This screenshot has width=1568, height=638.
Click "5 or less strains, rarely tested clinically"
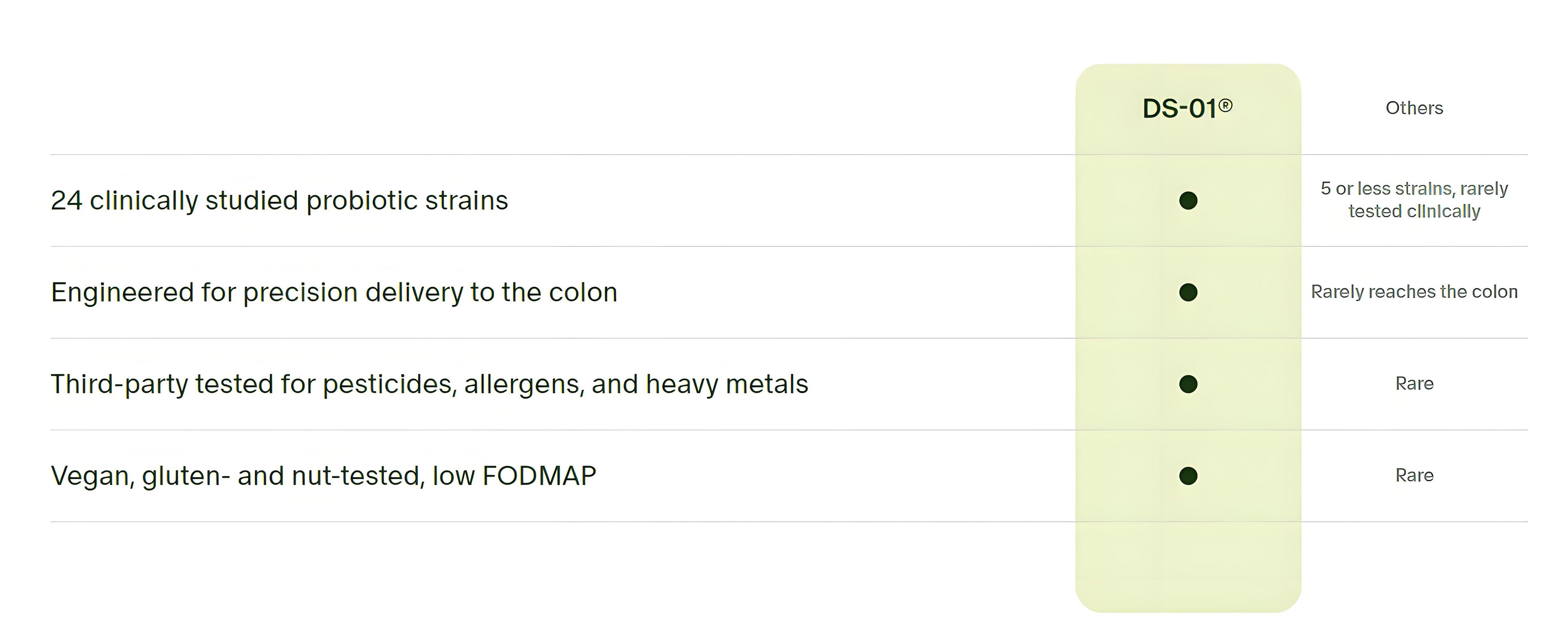coord(1414,200)
